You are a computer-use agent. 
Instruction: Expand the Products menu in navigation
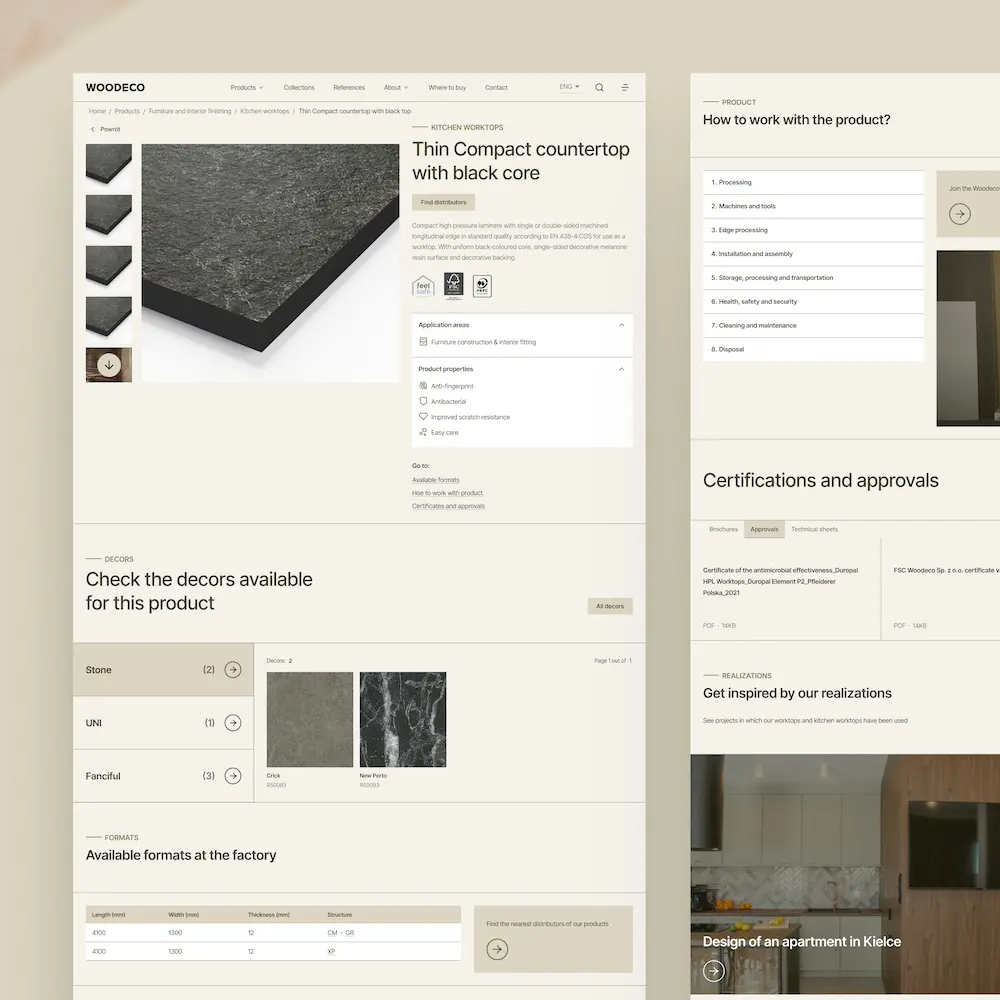coord(247,88)
